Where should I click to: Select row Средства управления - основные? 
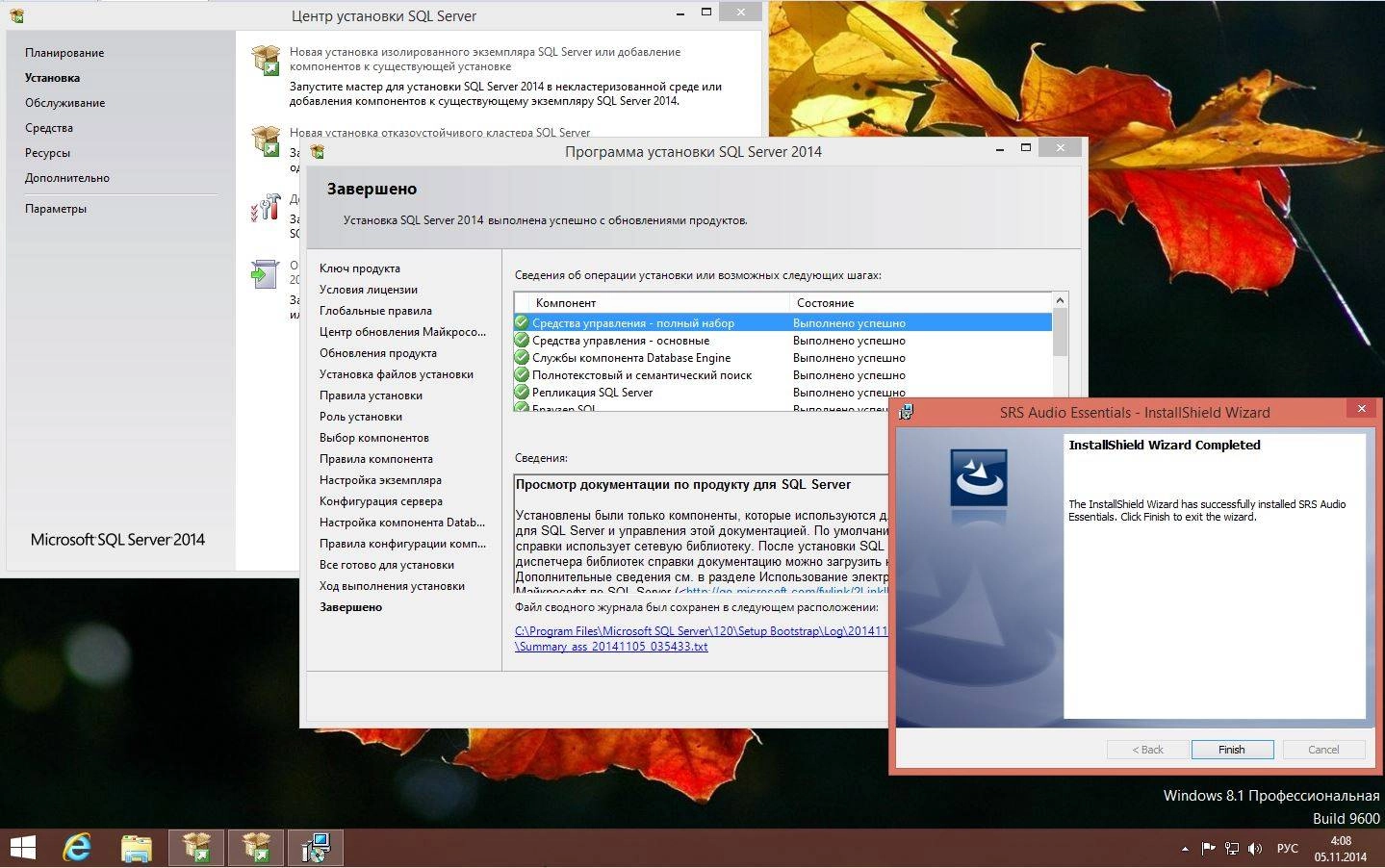782,341
